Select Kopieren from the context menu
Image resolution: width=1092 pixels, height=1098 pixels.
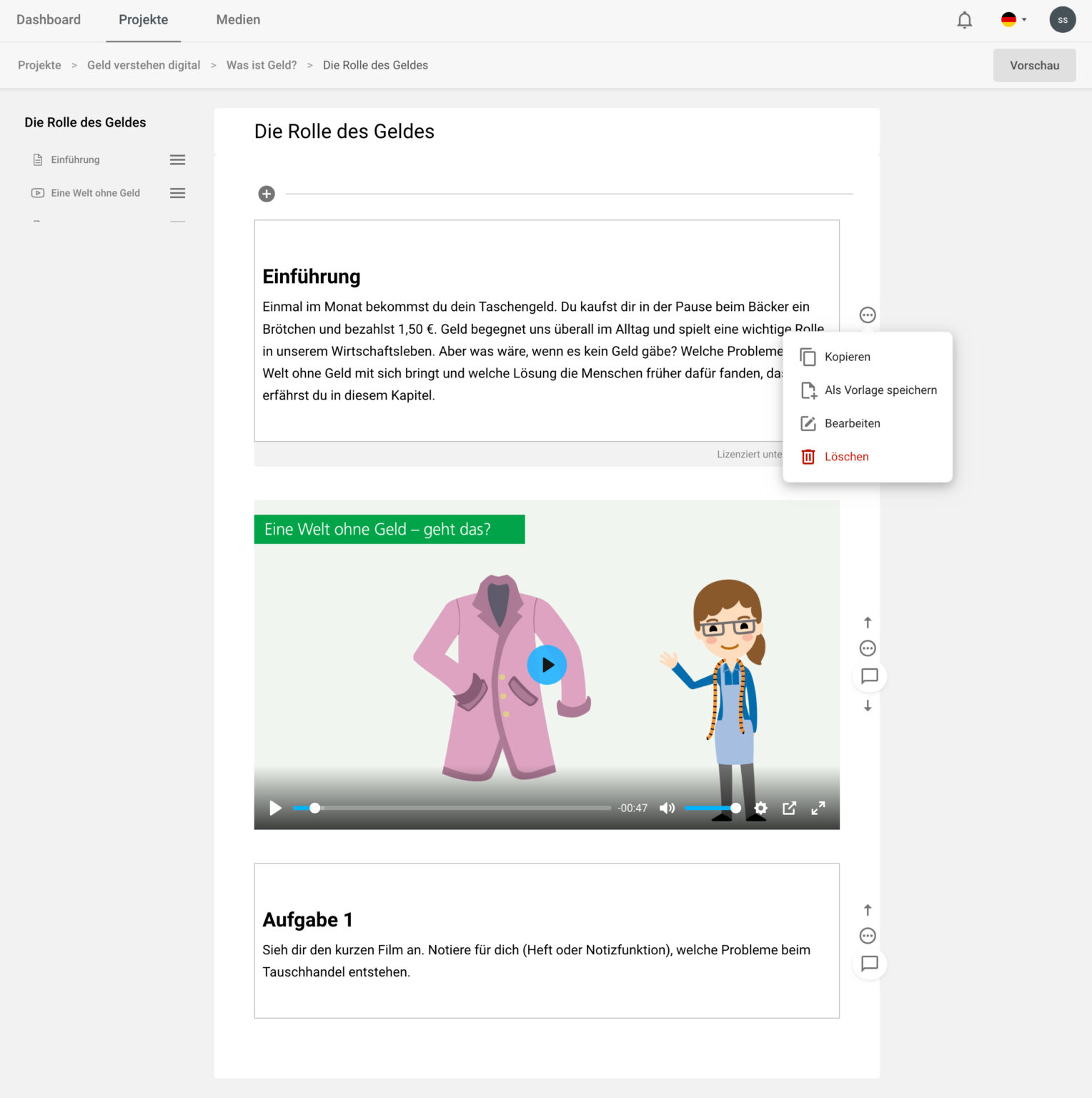847,357
